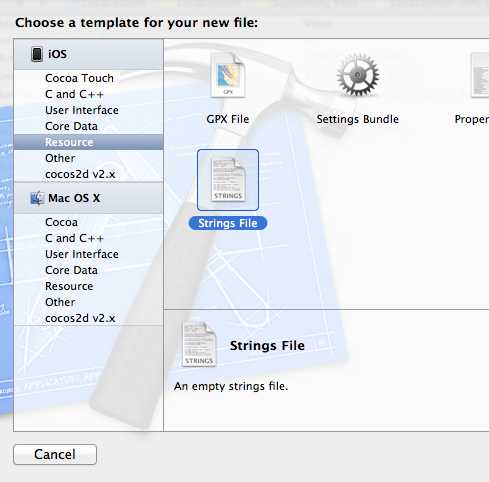Click Strings File icon in description pane
The width and height of the screenshot is (489, 482).
coord(199,344)
